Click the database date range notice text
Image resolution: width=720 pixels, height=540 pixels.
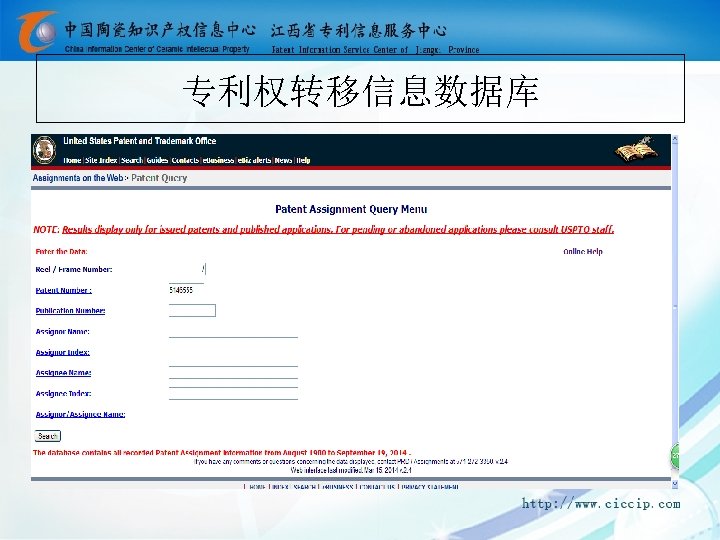[222, 453]
